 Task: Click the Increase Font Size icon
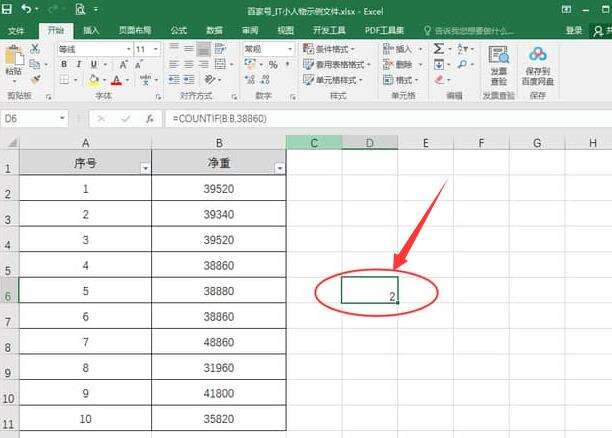click(124, 64)
